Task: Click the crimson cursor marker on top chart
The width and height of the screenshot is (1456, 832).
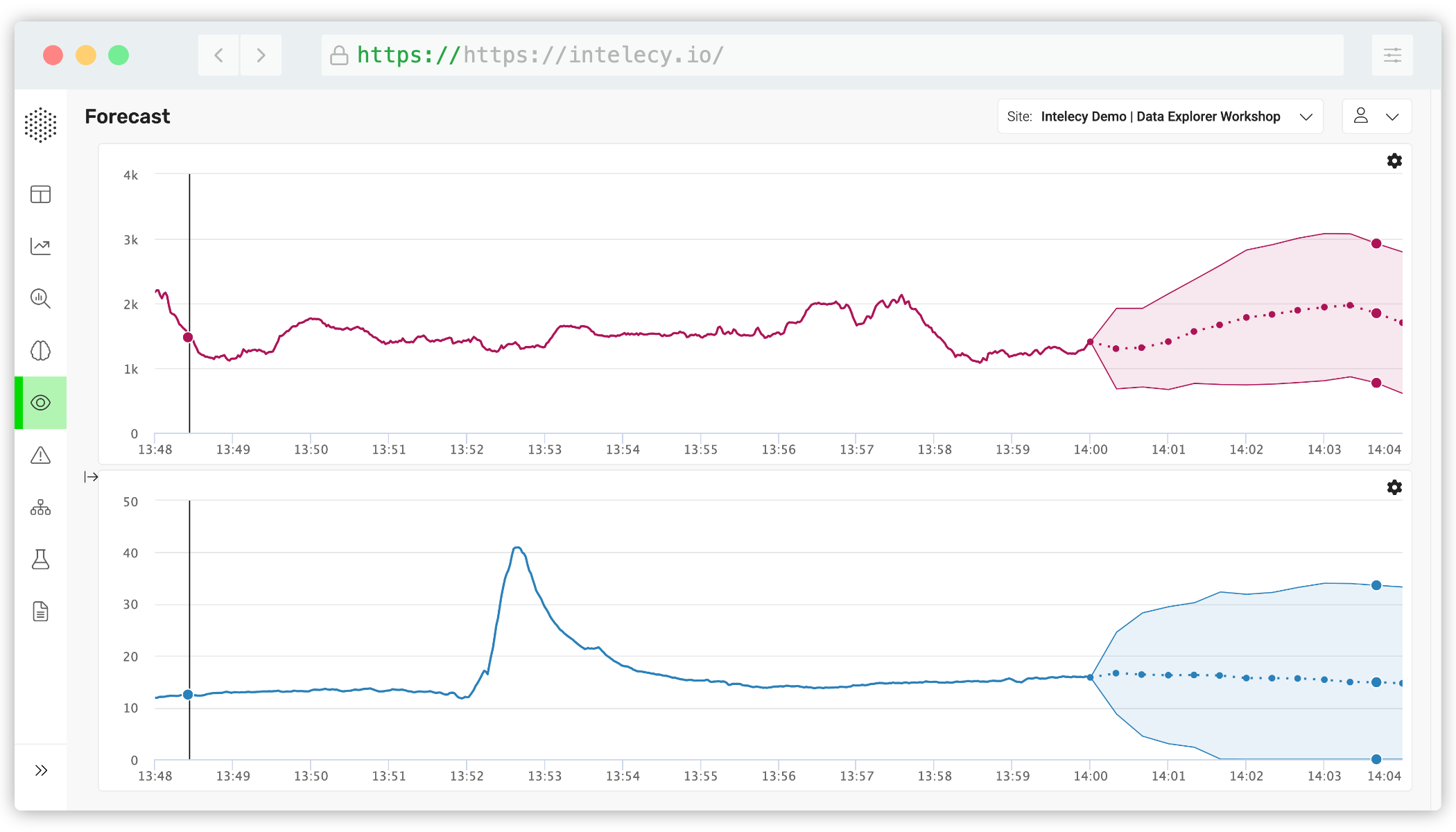Action: (x=188, y=338)
